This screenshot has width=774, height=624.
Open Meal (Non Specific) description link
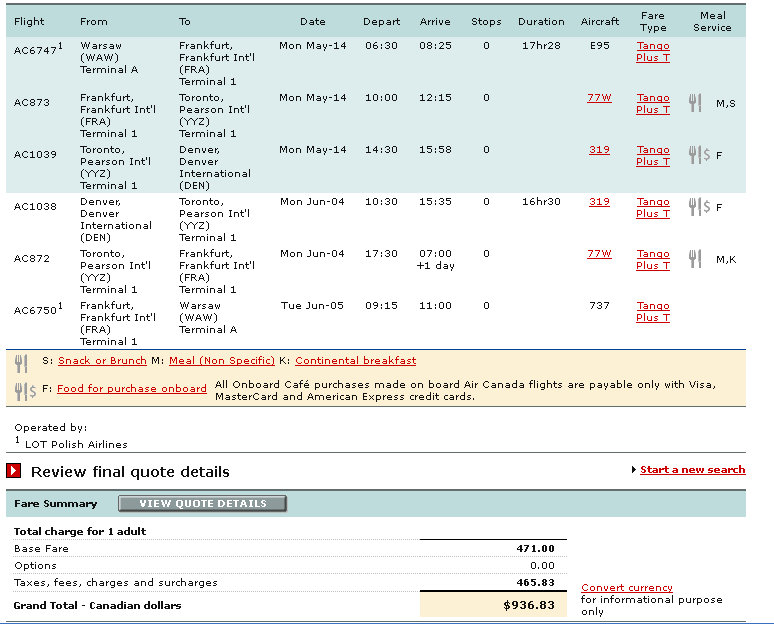(222, 360)
